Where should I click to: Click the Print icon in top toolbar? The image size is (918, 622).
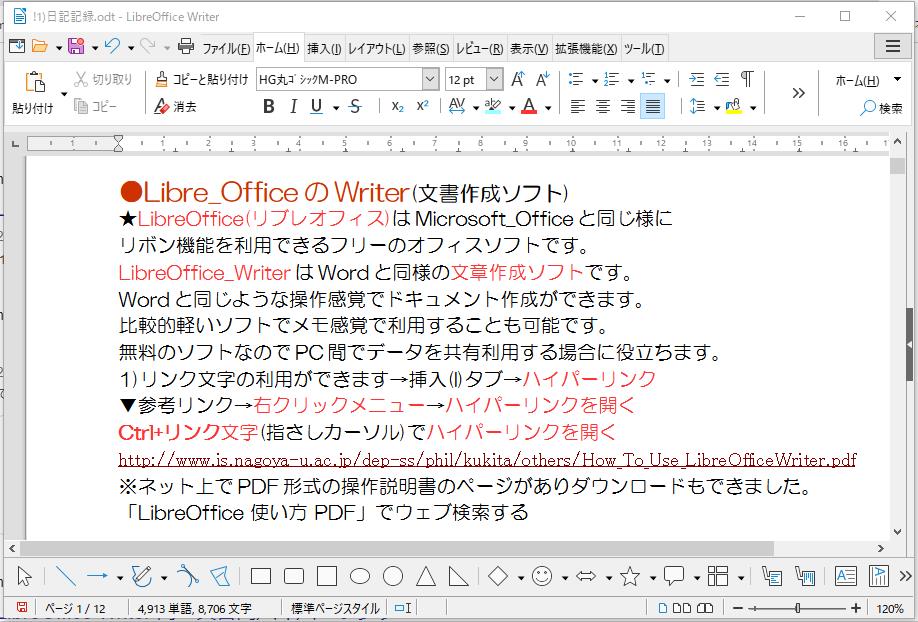tap(186, 46)
